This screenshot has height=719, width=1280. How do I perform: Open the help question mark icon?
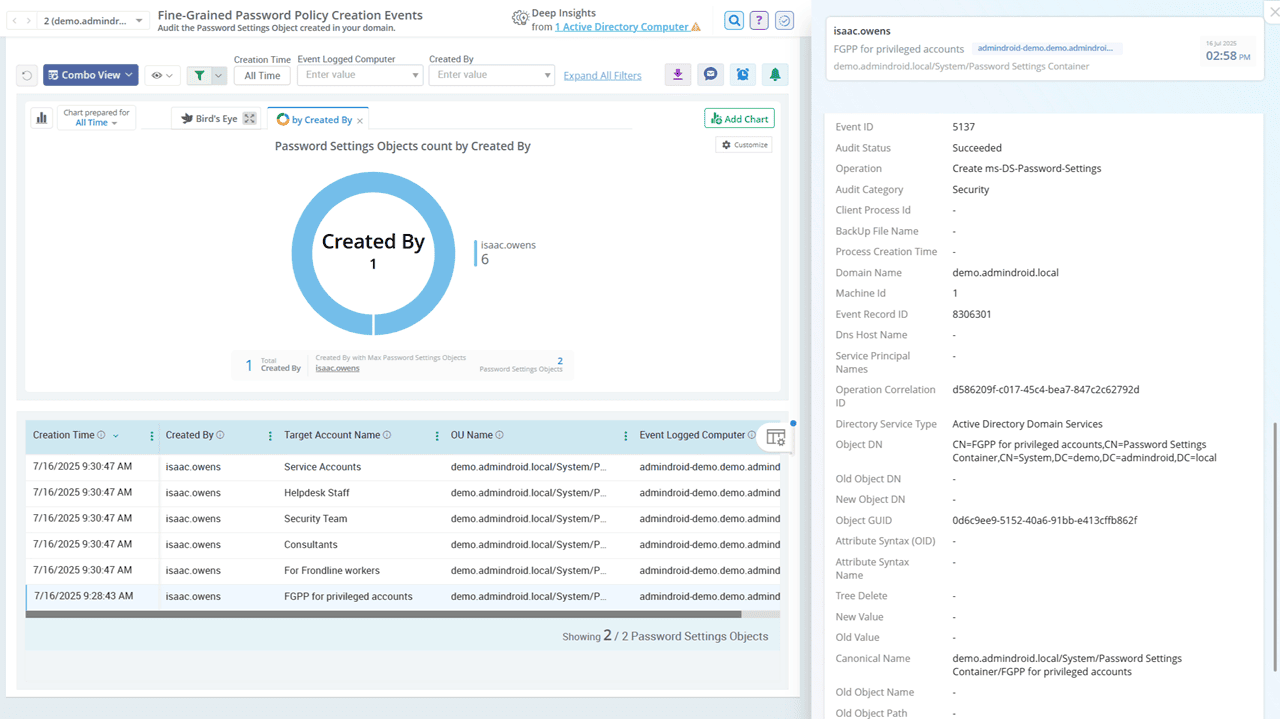759,20
